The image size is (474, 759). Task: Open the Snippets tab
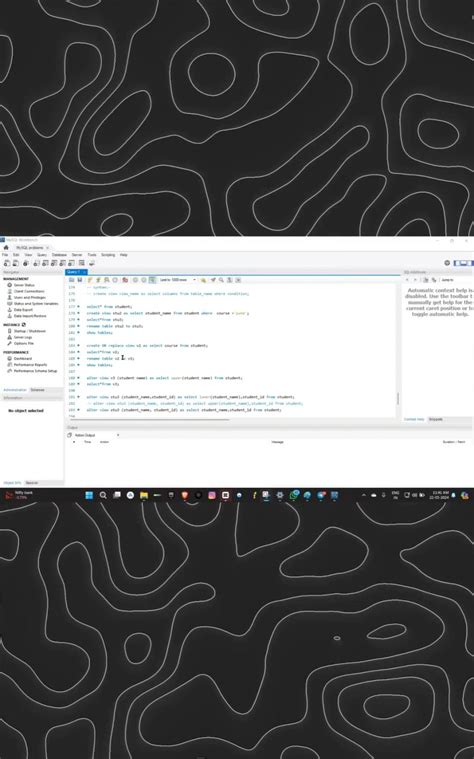[x=436, y=419]
